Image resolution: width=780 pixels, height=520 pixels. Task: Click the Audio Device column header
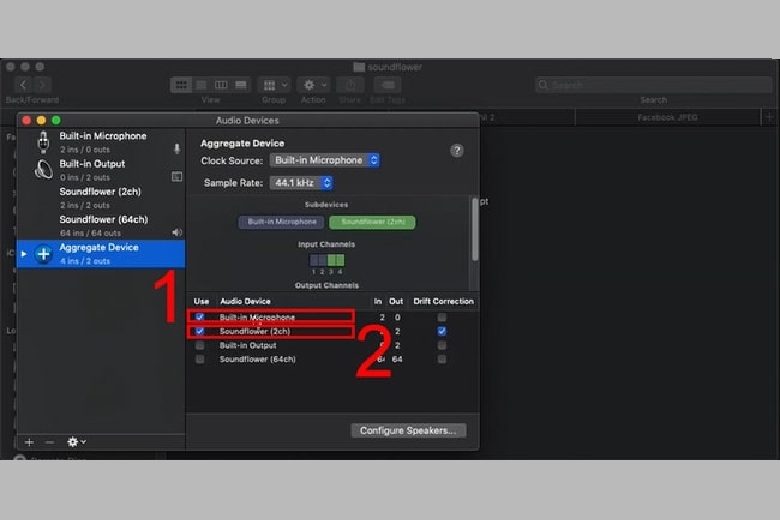(x=245, y=301)
